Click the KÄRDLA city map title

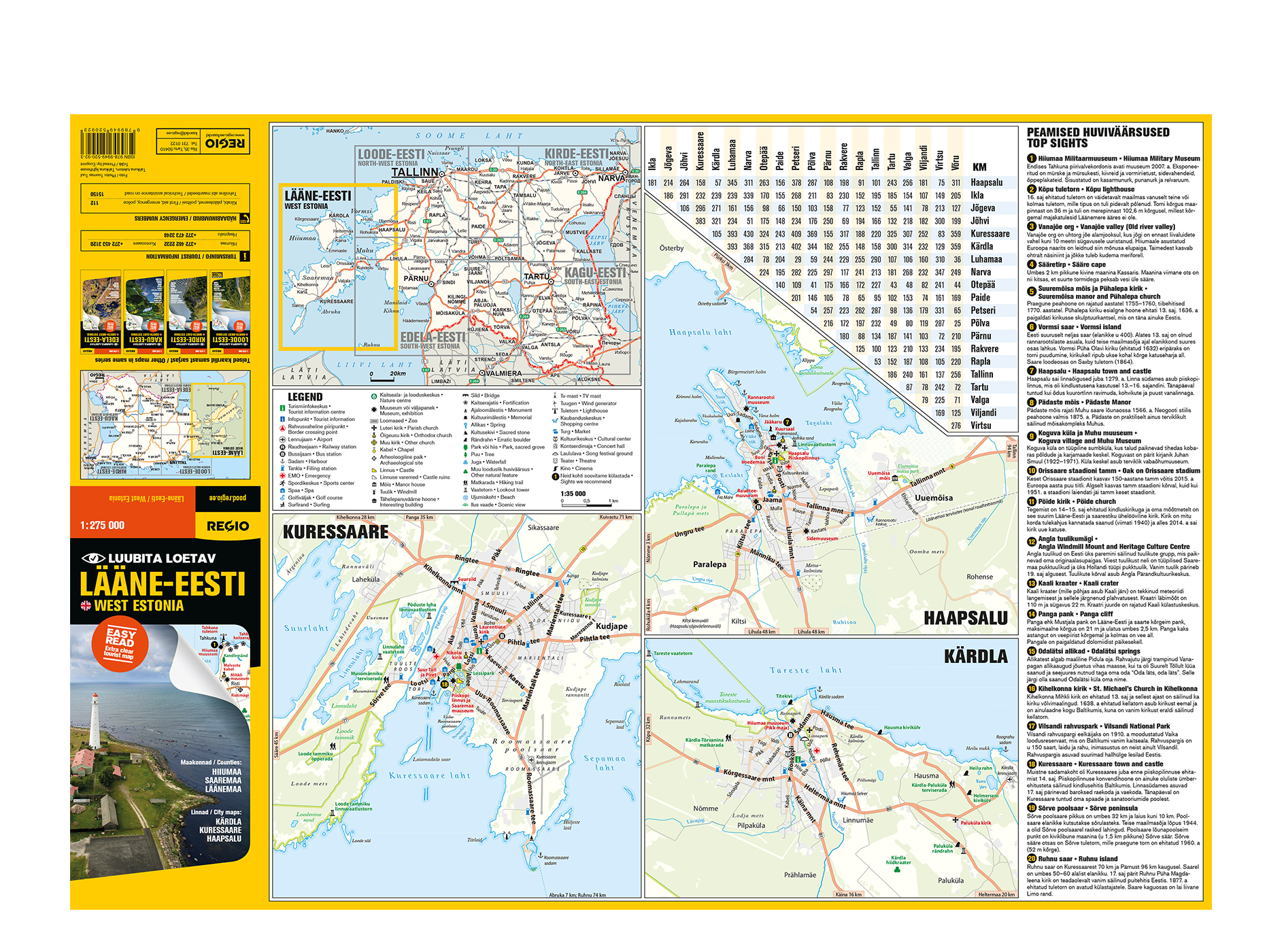tap(976, 656)
